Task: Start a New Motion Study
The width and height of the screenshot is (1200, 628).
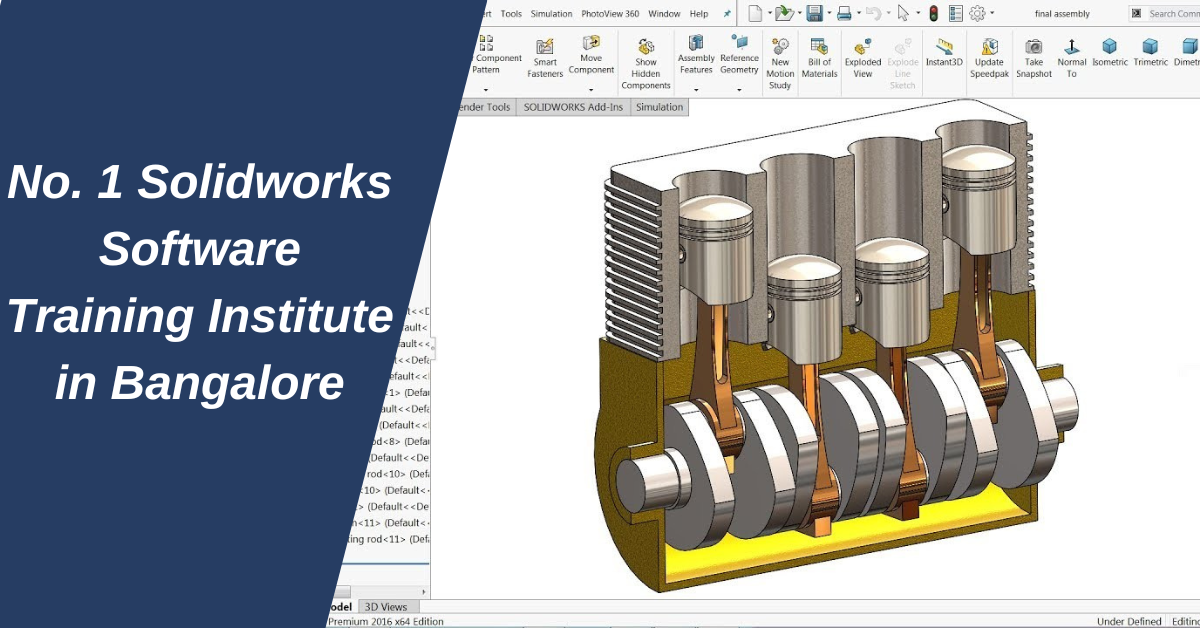Action: click(x=780, y=64)
